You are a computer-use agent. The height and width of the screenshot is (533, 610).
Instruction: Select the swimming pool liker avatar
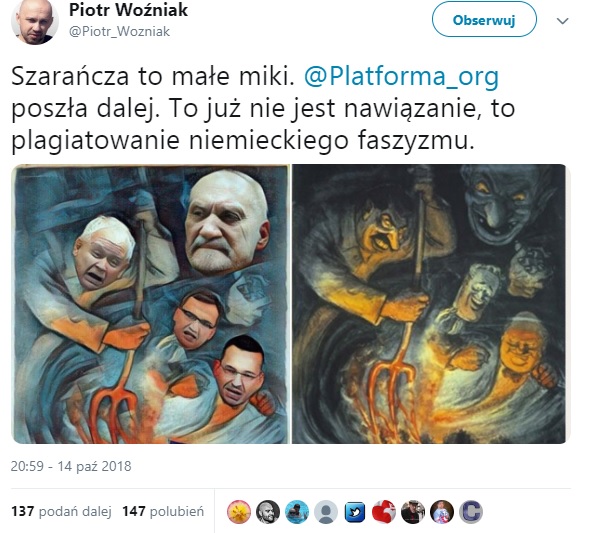tap(297, 512)
